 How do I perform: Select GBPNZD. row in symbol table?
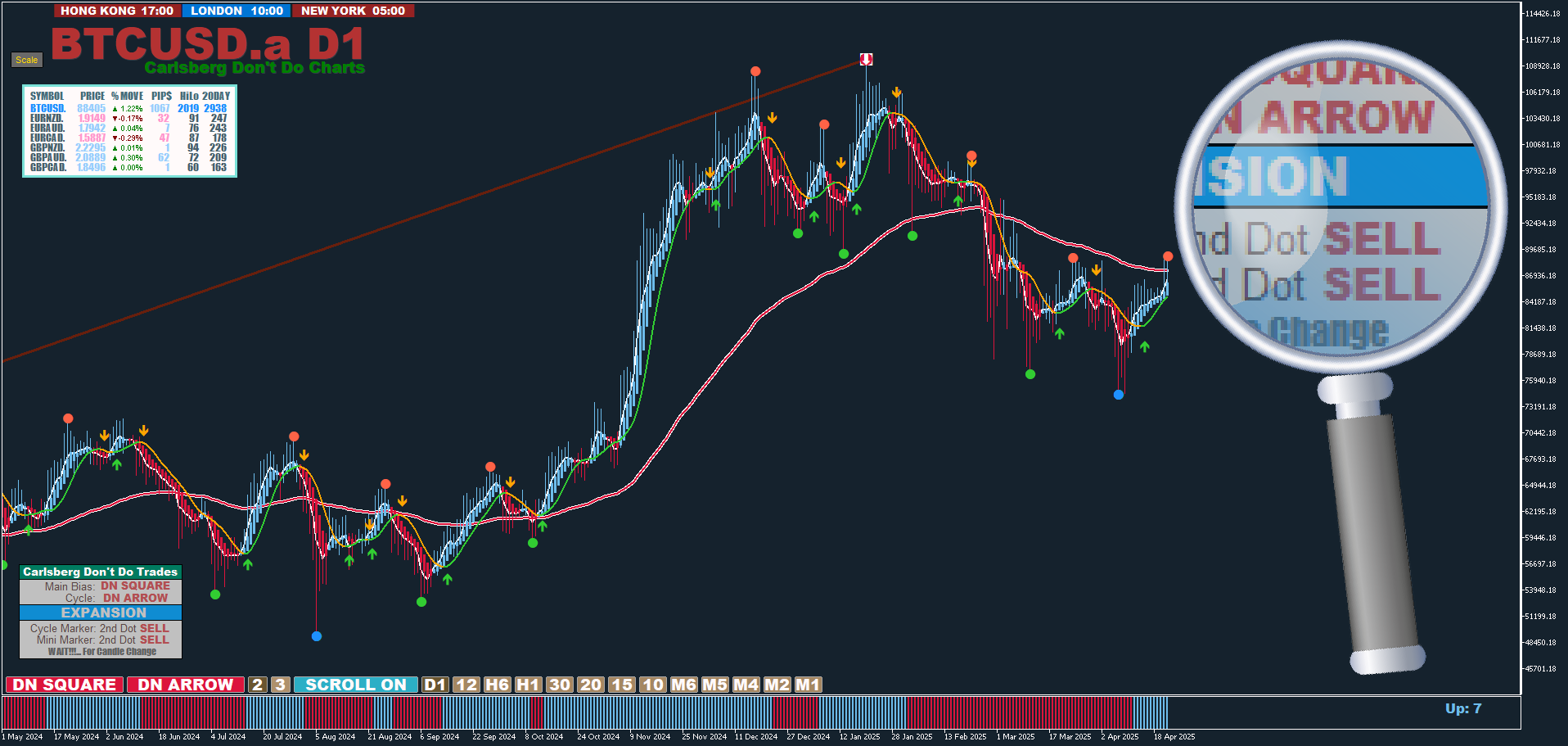pos(128,147)
